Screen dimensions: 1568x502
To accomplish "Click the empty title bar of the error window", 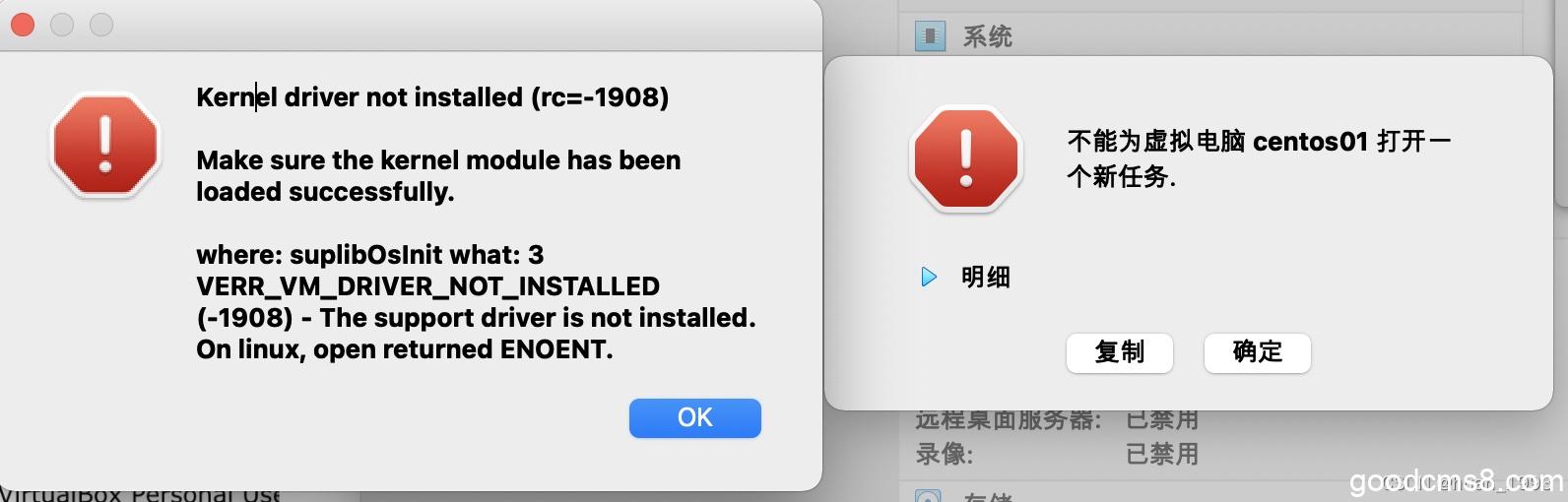I will [463, 25].
